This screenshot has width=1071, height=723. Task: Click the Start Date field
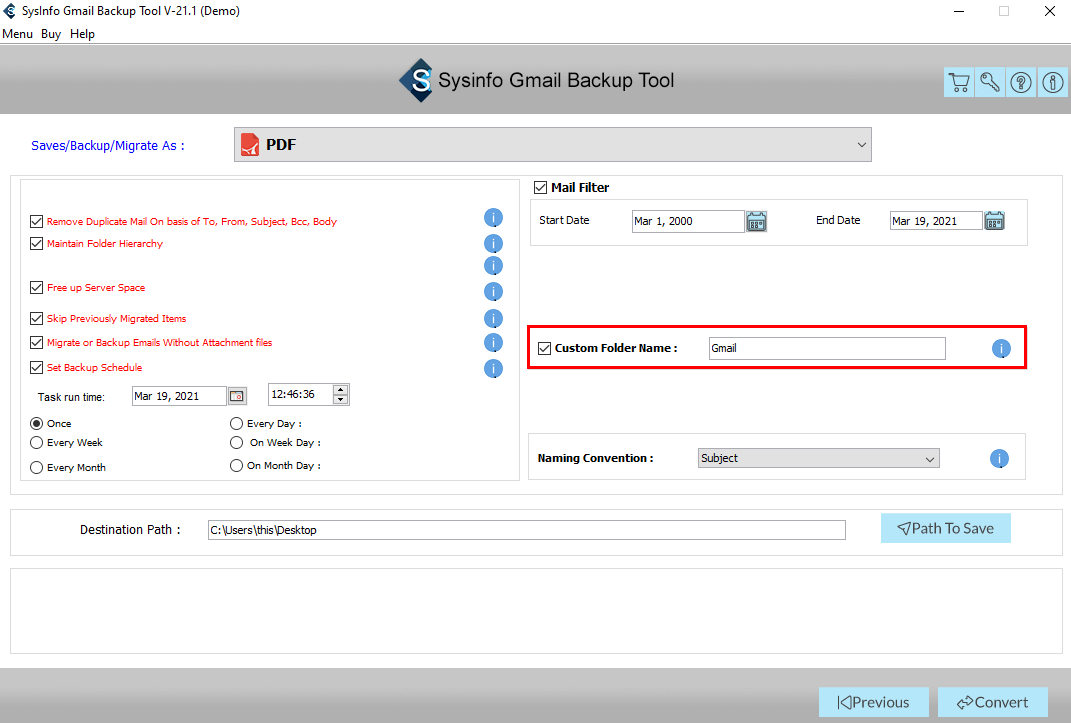(688, 221)
